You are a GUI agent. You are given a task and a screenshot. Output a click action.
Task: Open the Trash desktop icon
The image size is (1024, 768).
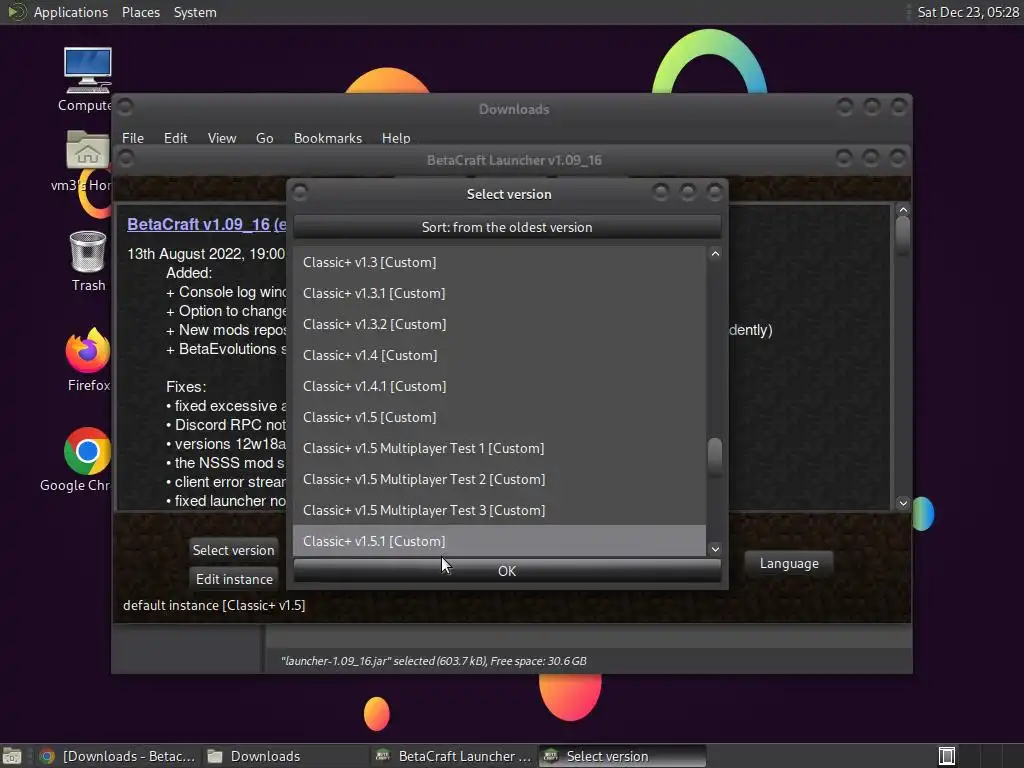[x=88, y=252]
